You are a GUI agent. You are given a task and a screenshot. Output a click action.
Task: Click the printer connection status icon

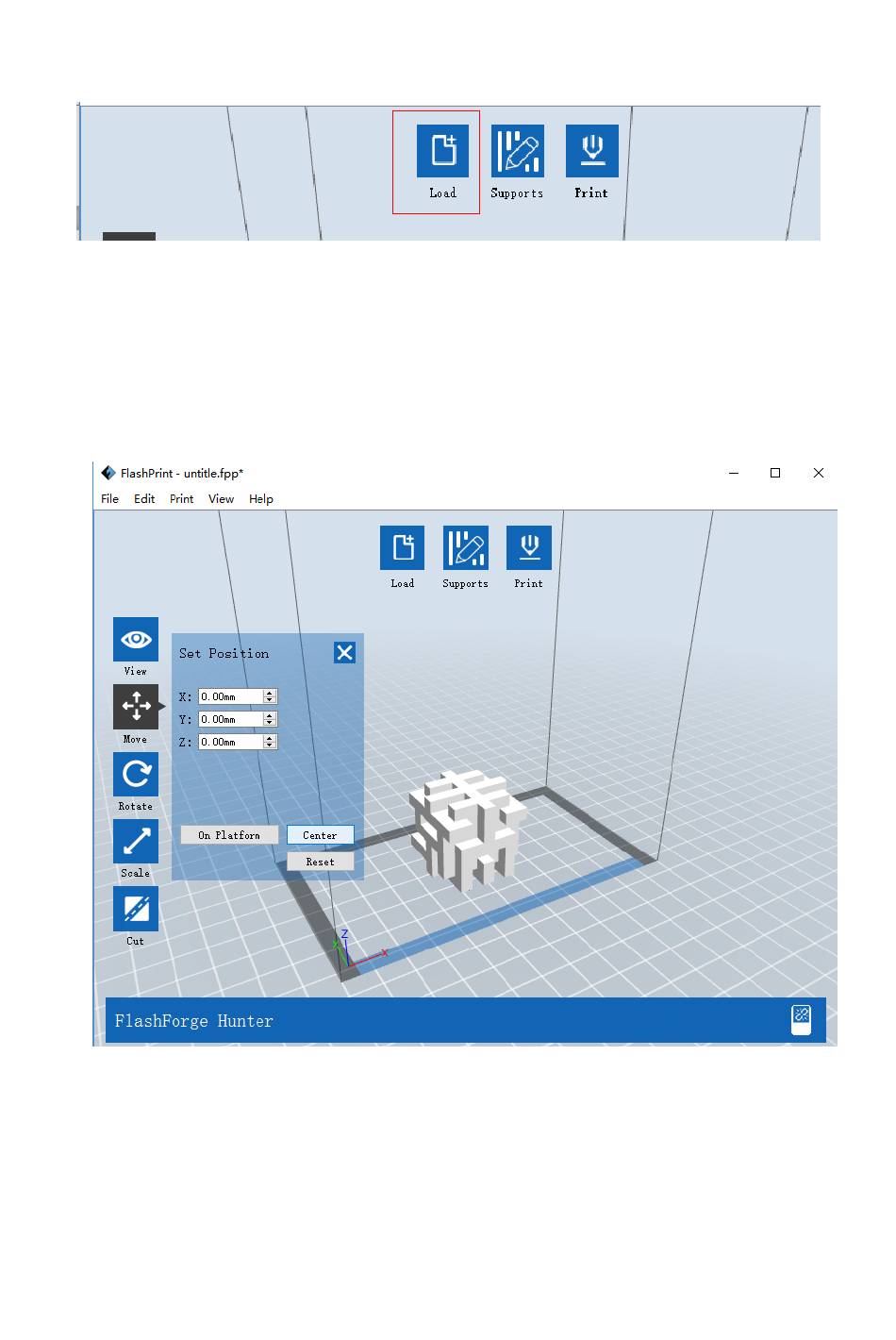(x=802, y=1020)
